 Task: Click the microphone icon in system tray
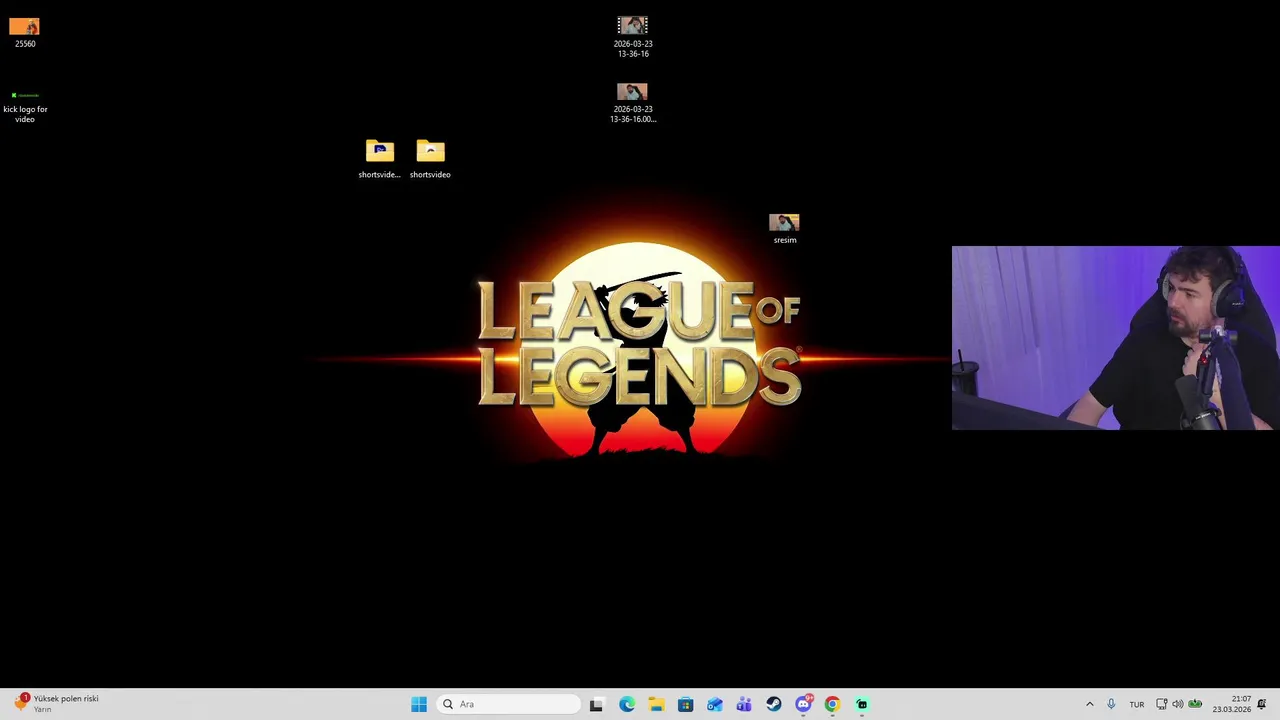(1111, 704)
